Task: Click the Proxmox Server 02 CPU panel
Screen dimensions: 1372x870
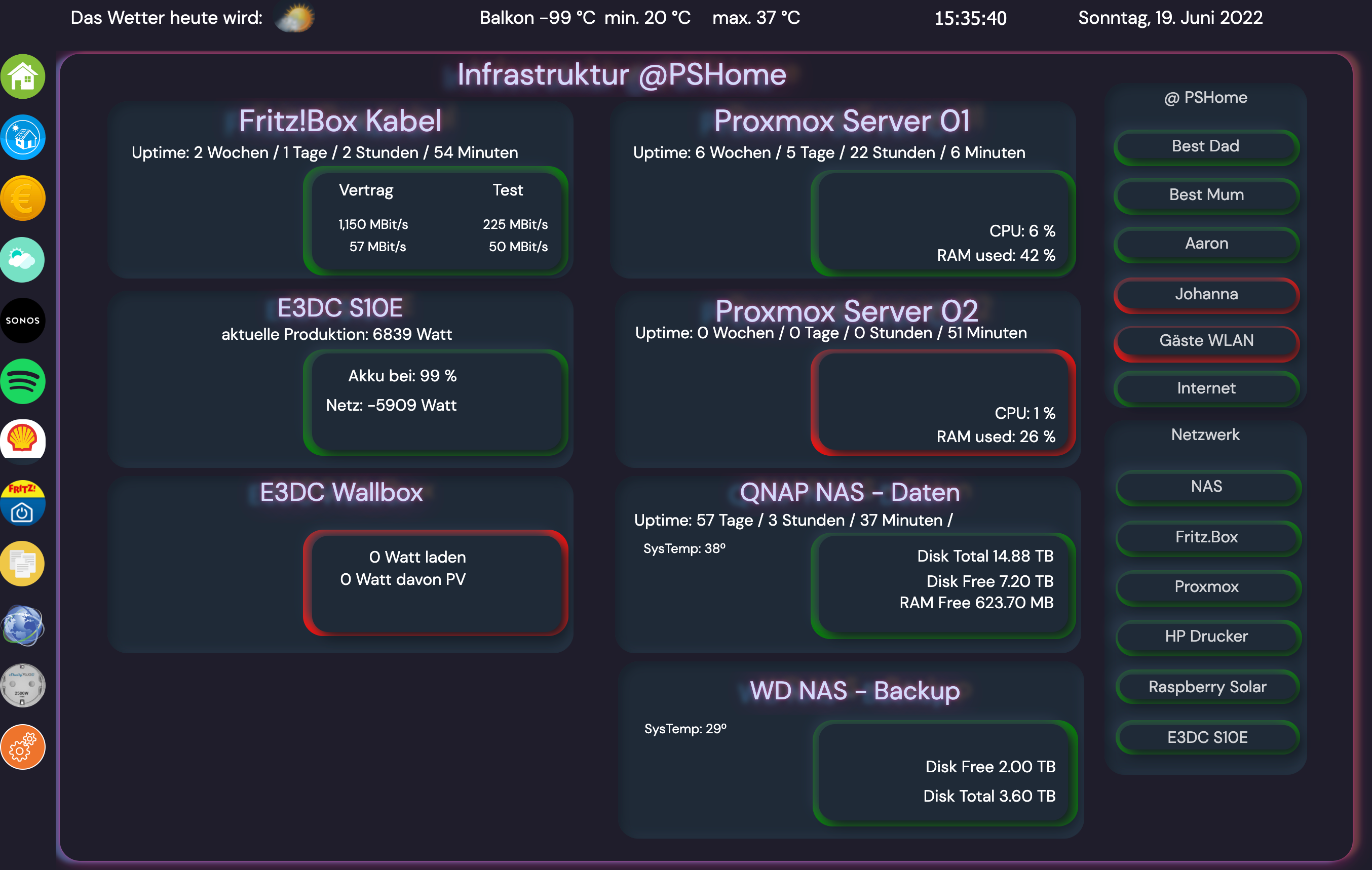Action: [942, 403]
